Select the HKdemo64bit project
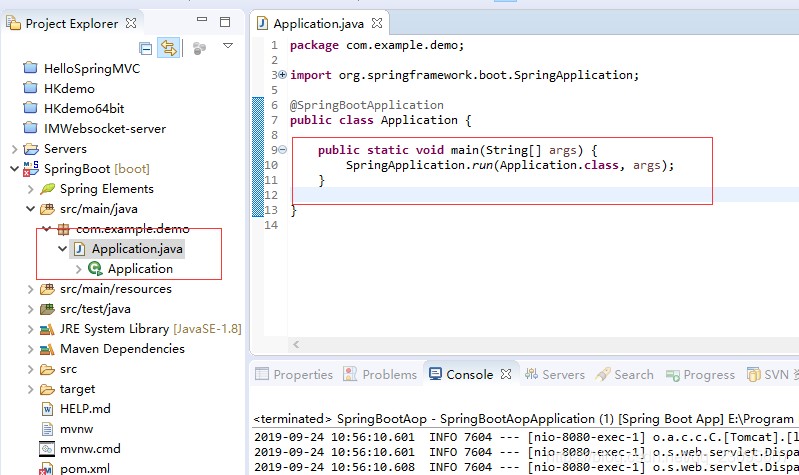The image size is (799, 475). point(84,109)
